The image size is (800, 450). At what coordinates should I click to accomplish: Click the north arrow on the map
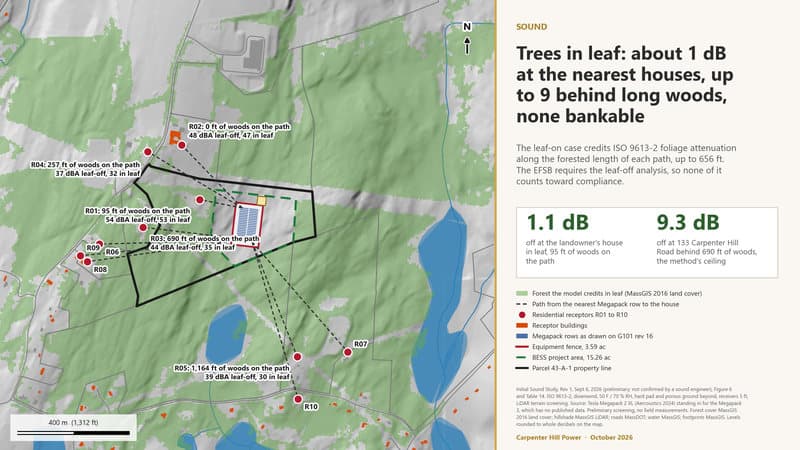click(467, 38)
